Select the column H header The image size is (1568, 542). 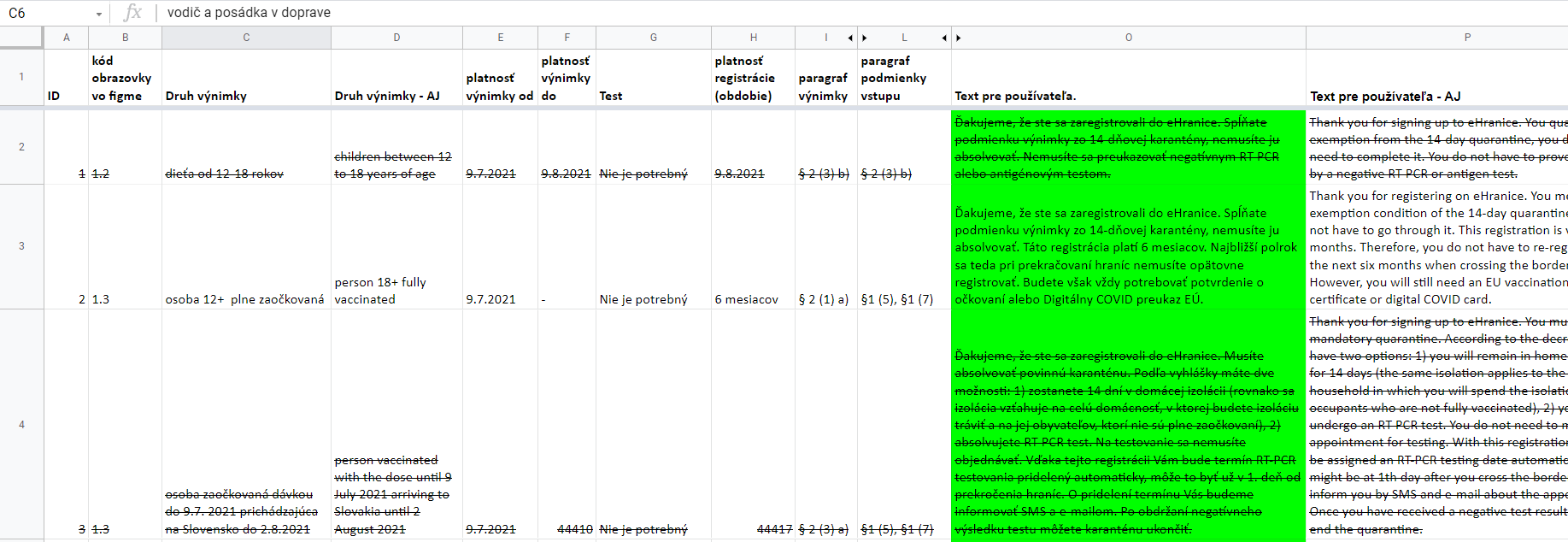(x=754, y=38)
